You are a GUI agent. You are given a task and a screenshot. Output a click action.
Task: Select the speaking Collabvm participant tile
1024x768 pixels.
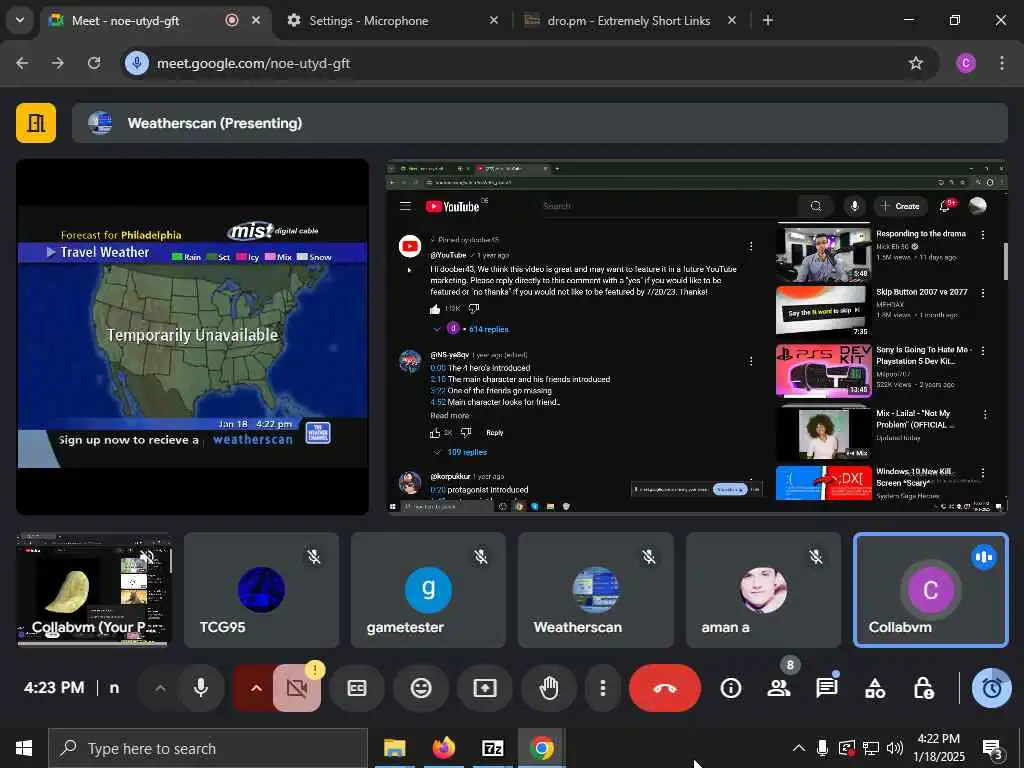(931, 590)
